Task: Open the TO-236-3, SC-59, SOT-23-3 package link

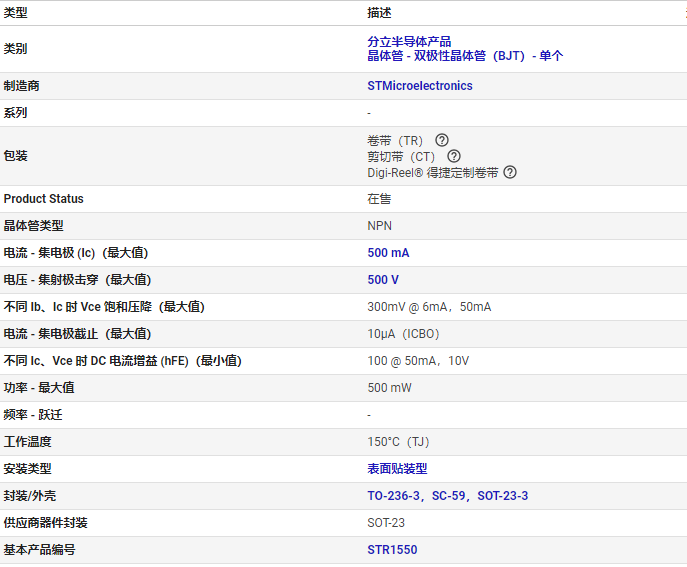Action: (x=448, y=496)
